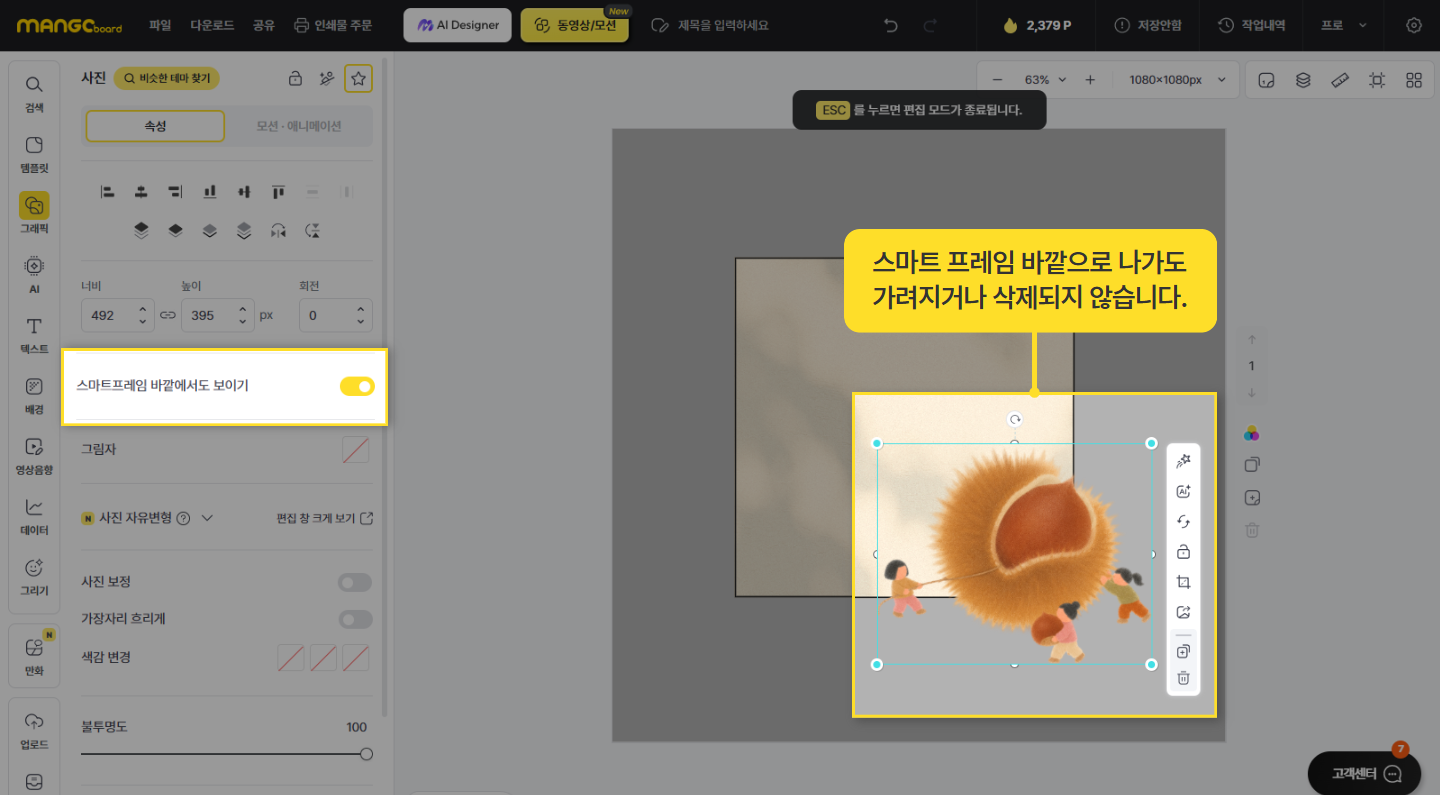1440x795 pixels.
Task: Toggle 스마트프레임 바깥에서도 보이기 switch
Action: (357, 386)
